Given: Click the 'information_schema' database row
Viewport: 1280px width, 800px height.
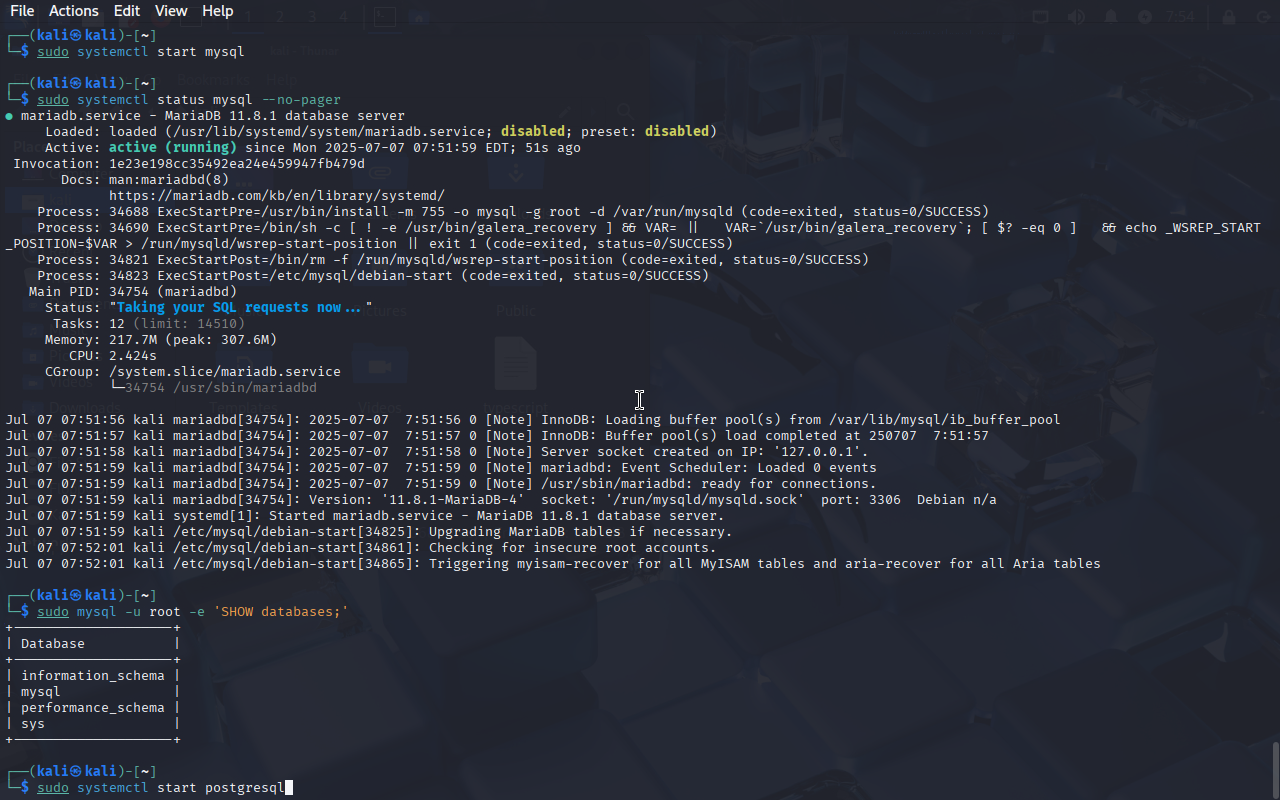Looking at the screenshot, I should coord(92,676).
